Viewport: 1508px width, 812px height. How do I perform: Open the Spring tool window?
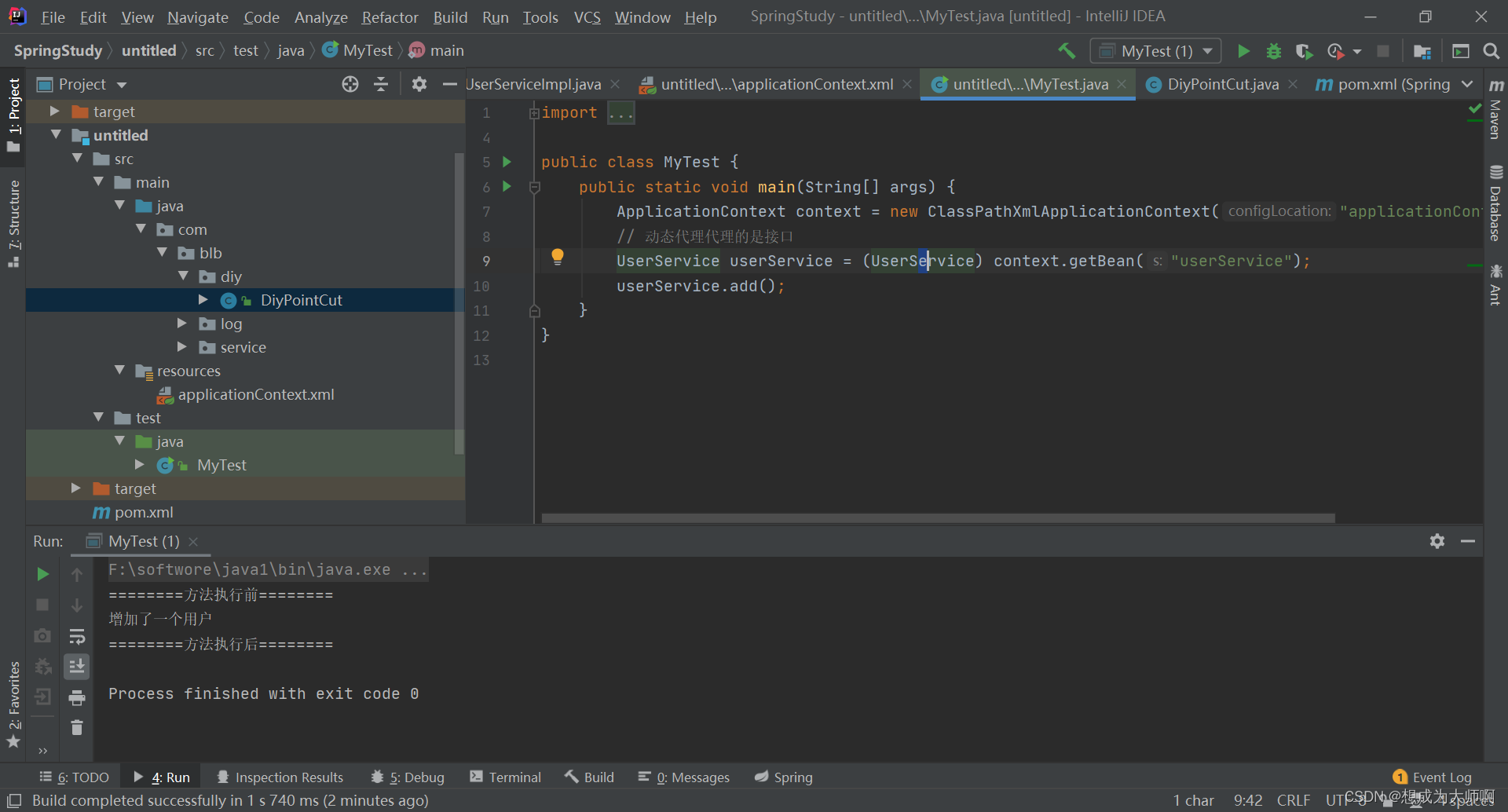click(784, 777)
